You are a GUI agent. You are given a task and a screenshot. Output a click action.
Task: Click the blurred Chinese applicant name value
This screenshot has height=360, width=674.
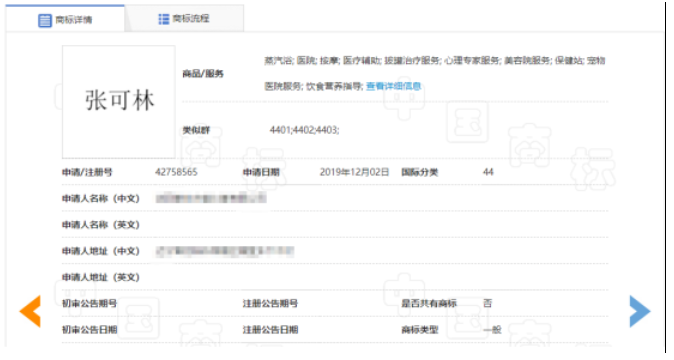[211, 198]
